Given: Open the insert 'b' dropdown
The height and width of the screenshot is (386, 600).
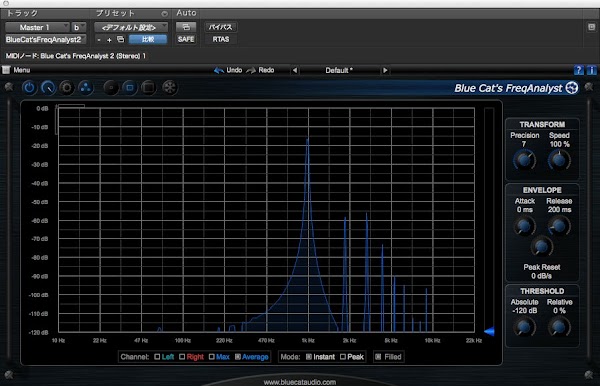Looking at the screenshot, I should (x=78, y=27).
